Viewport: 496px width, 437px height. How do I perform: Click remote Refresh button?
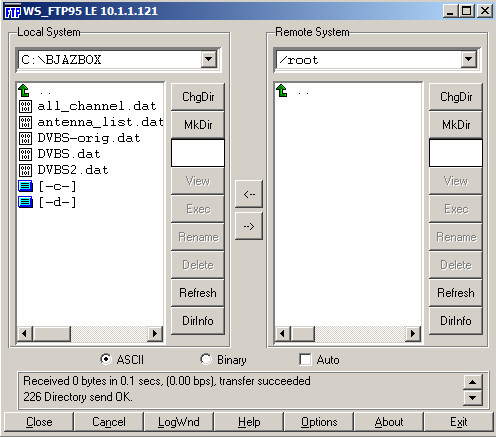click(x=456, y=293)
